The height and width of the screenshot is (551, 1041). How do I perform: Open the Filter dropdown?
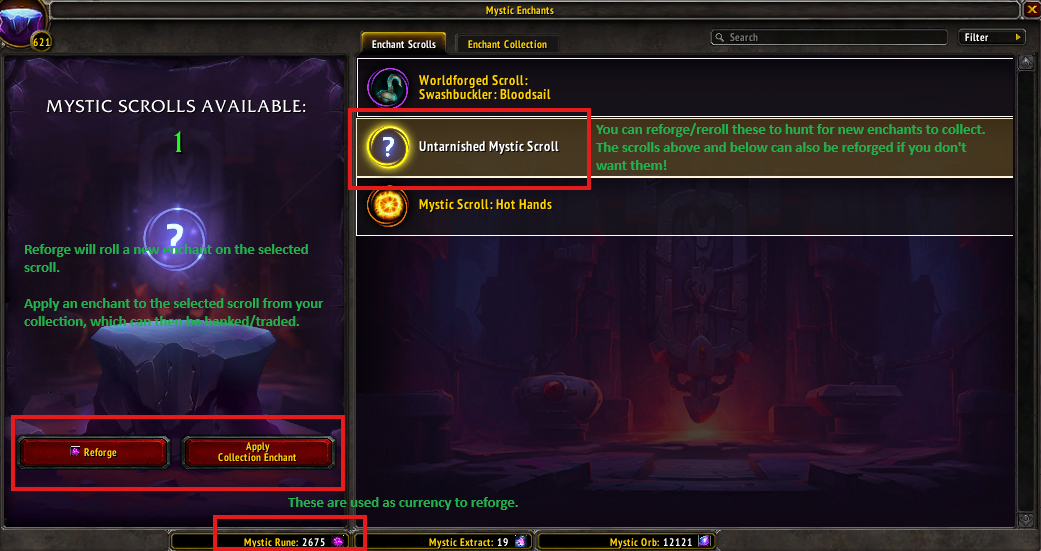point(993,38)
